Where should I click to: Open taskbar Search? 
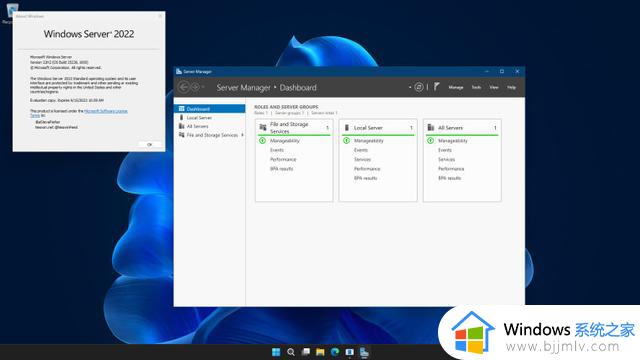tap(291, 352)
